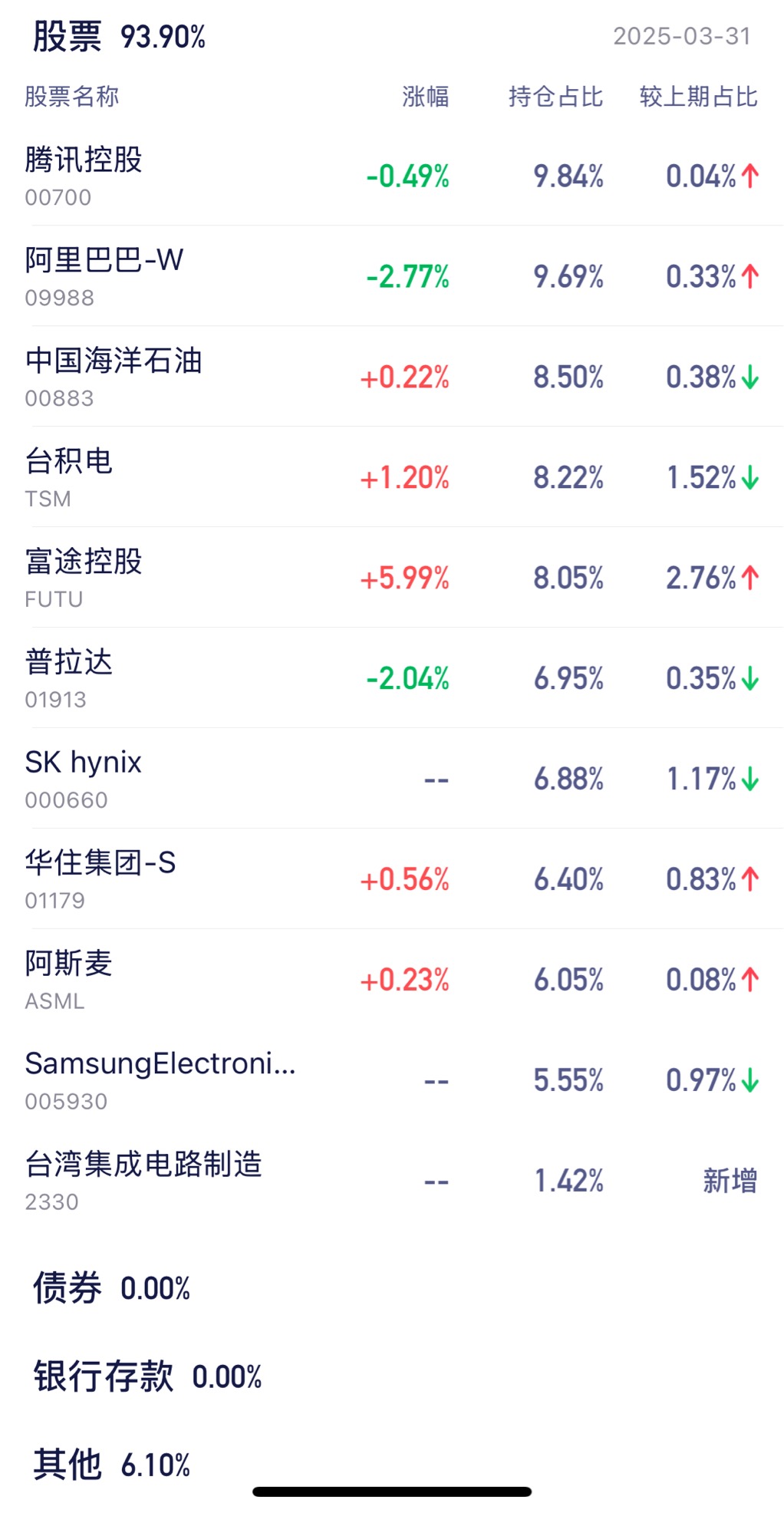
Task: Tap the red up arrow on Alibaba-W row
Action: [750, 277]
